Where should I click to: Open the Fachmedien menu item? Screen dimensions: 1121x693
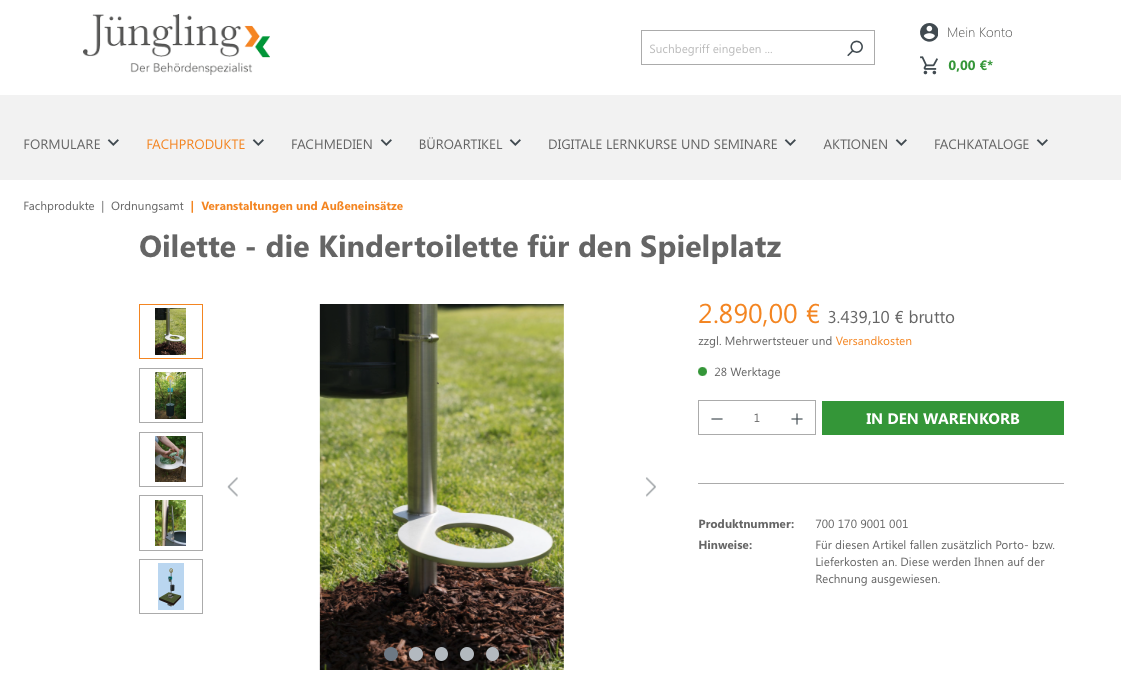click(341, 144)
